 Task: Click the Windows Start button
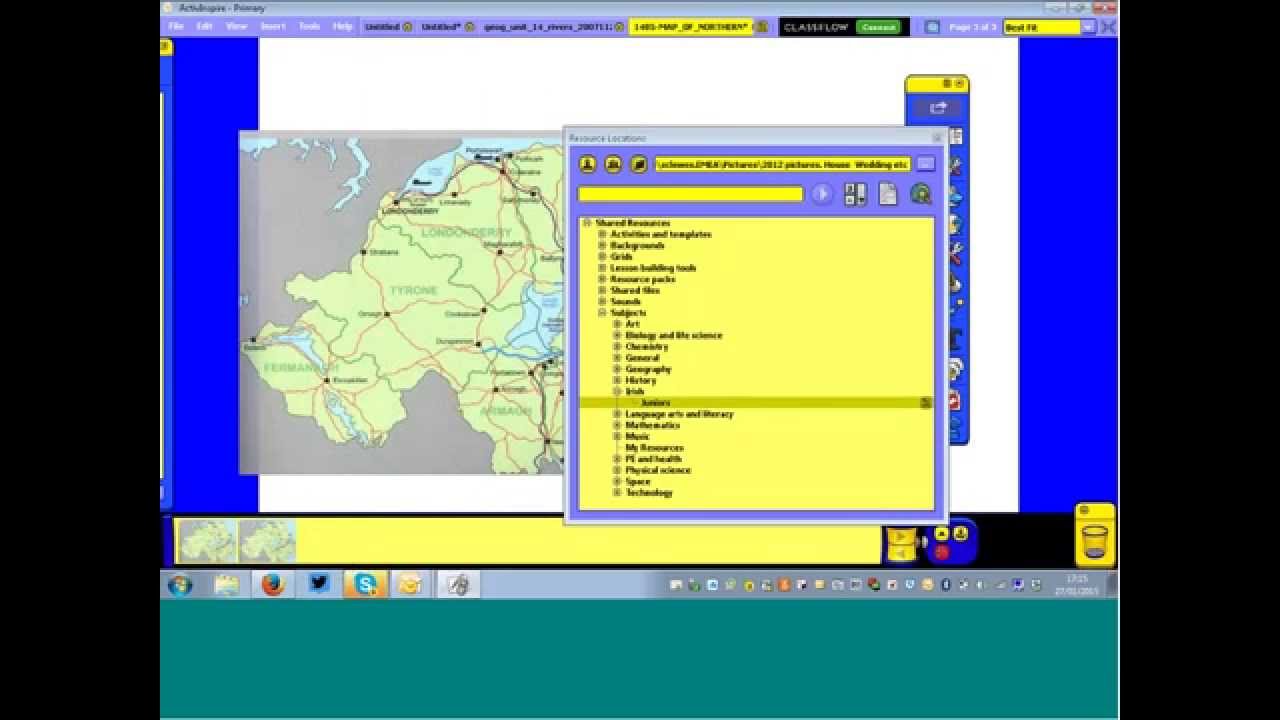coord(180,585)
